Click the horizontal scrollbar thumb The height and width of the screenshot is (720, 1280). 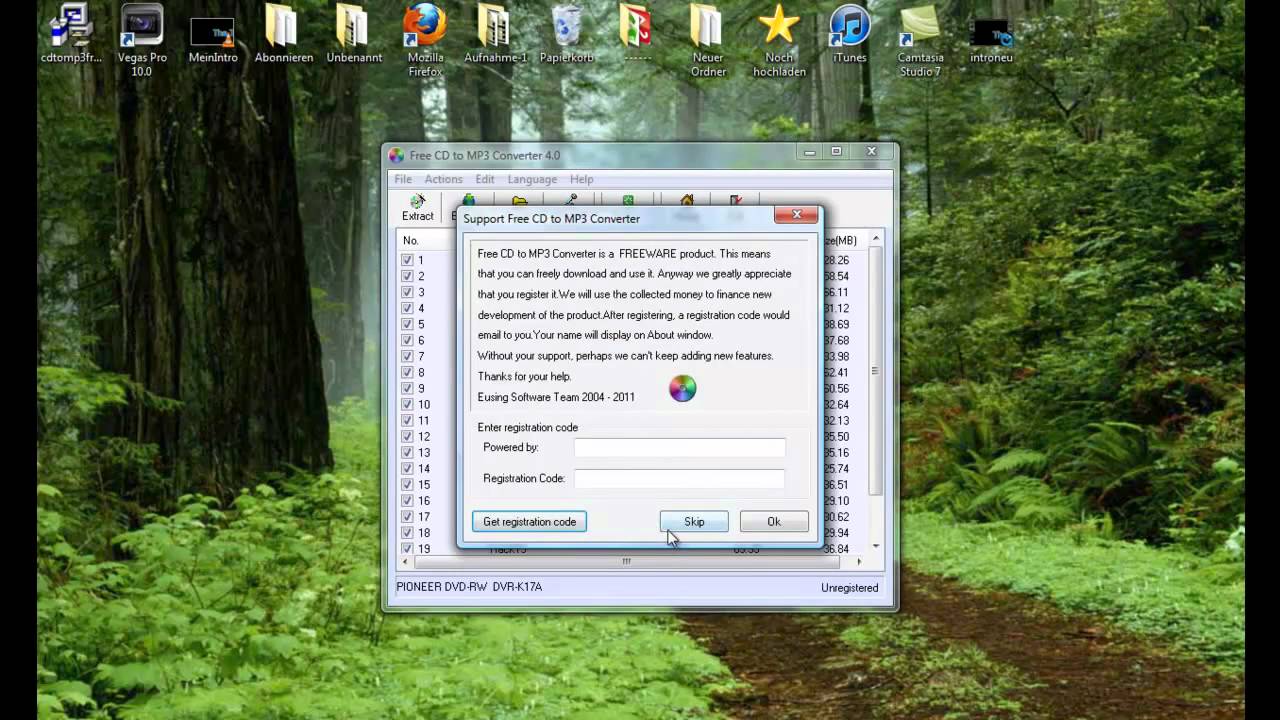626,562
